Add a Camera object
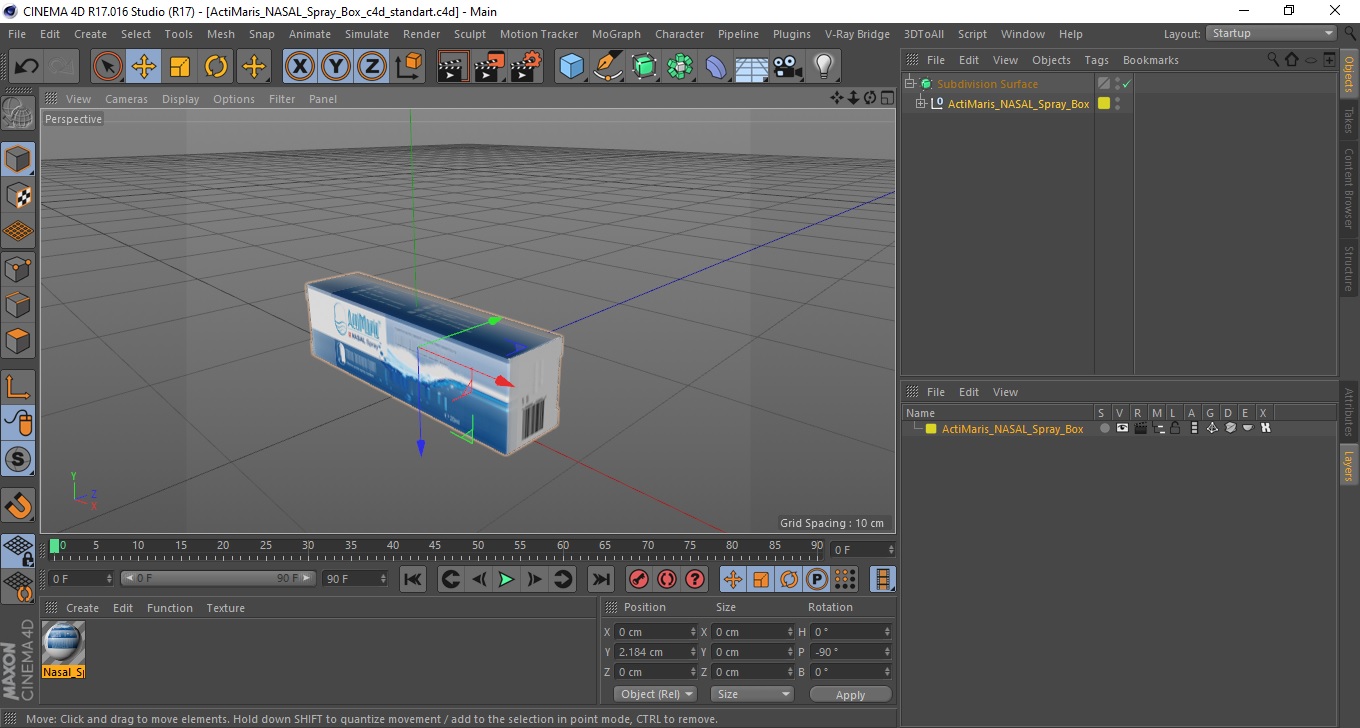The width and height of the screenshot is (1360, 728). pos(788,67)
